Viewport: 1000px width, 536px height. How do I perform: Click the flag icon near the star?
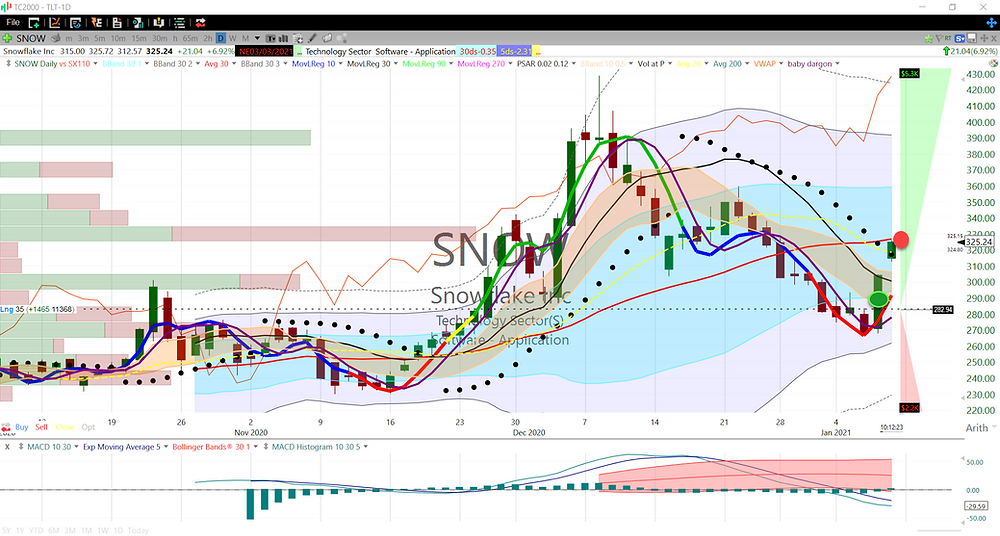[x=939, y=38]
